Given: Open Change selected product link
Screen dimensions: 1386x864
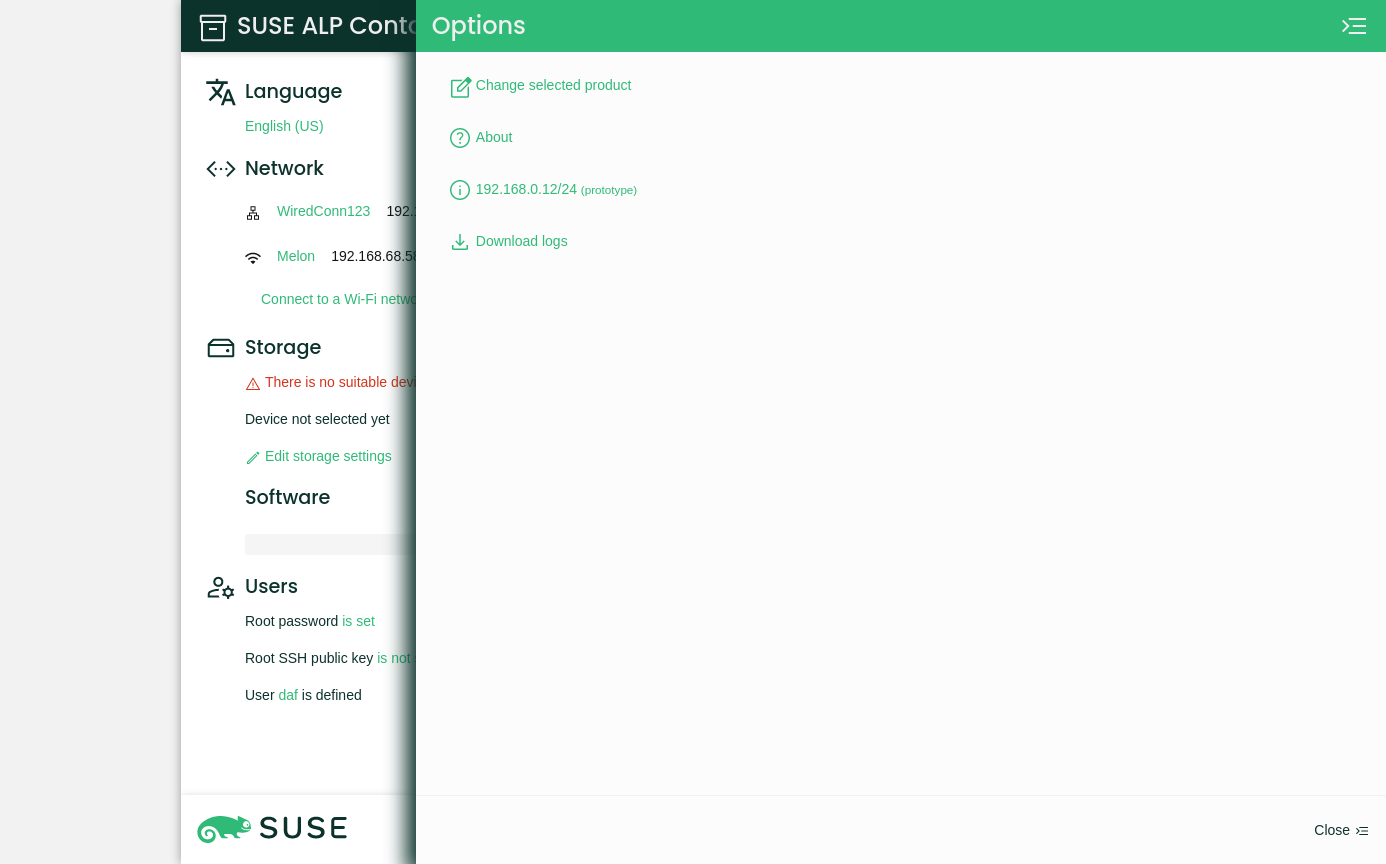Looking at the screenshot, I should [x=553, y=85].
